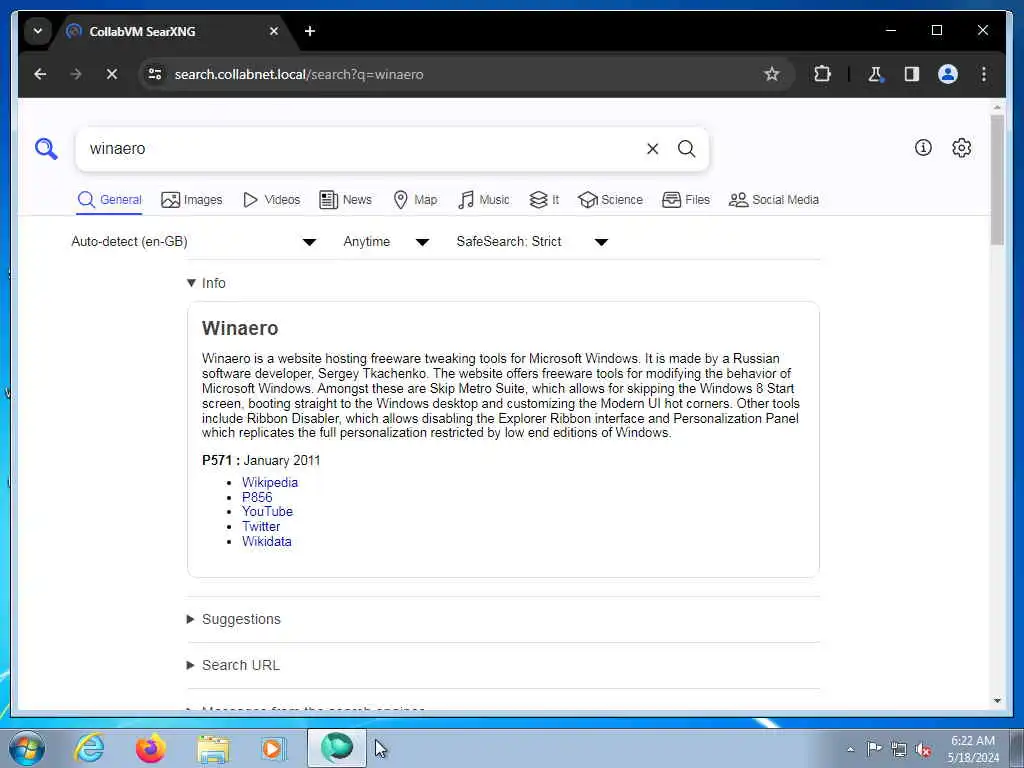Open Windows Explorer from taskbar
1024x768 pixels.
[x=213, y=749]
